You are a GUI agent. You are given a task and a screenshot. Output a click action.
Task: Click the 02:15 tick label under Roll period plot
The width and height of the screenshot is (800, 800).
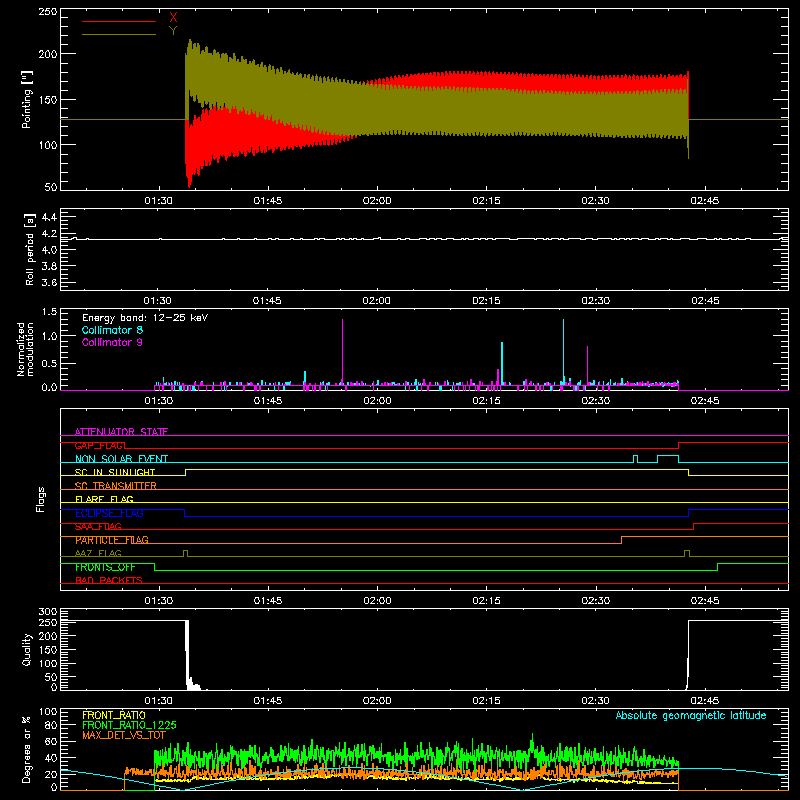click(x=486, y=301)
